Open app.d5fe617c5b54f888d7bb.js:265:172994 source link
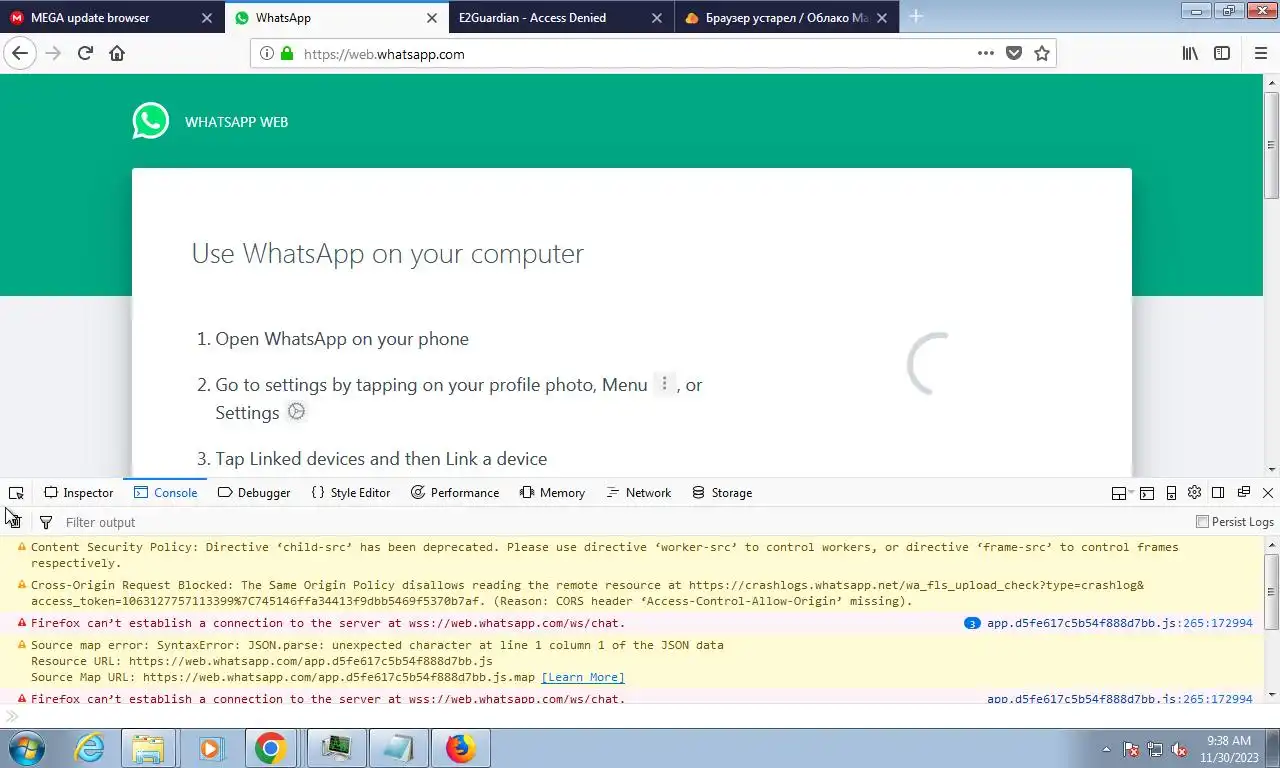 [1120, 623]
